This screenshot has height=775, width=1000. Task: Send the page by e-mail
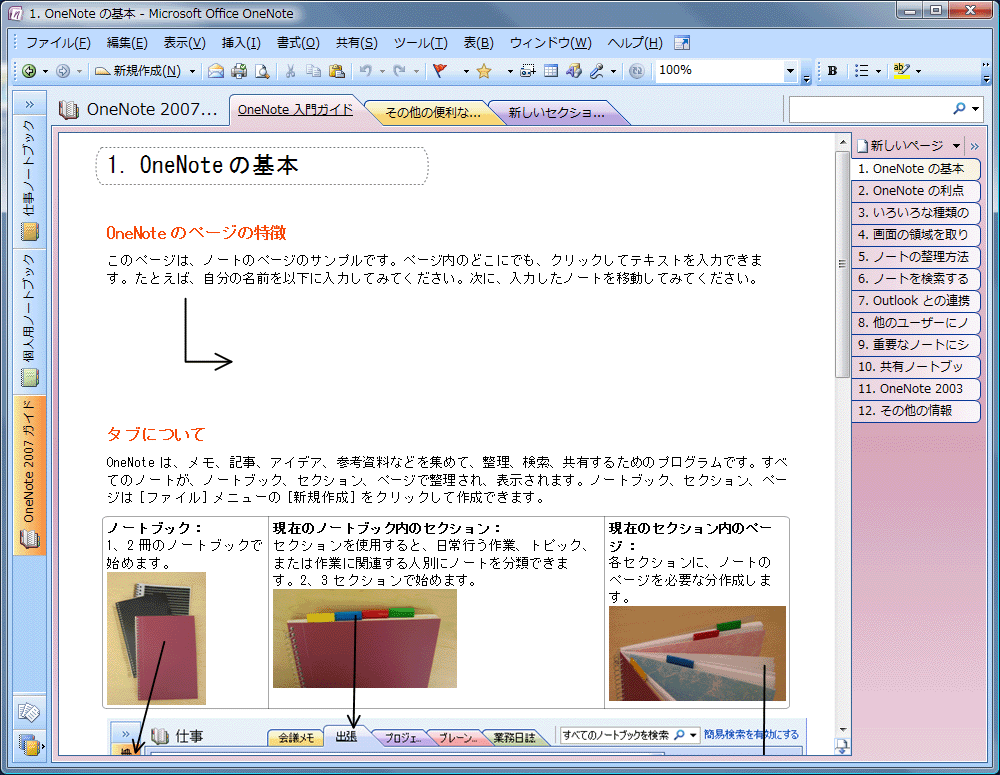pyautogui.click(x=216, y=71)
